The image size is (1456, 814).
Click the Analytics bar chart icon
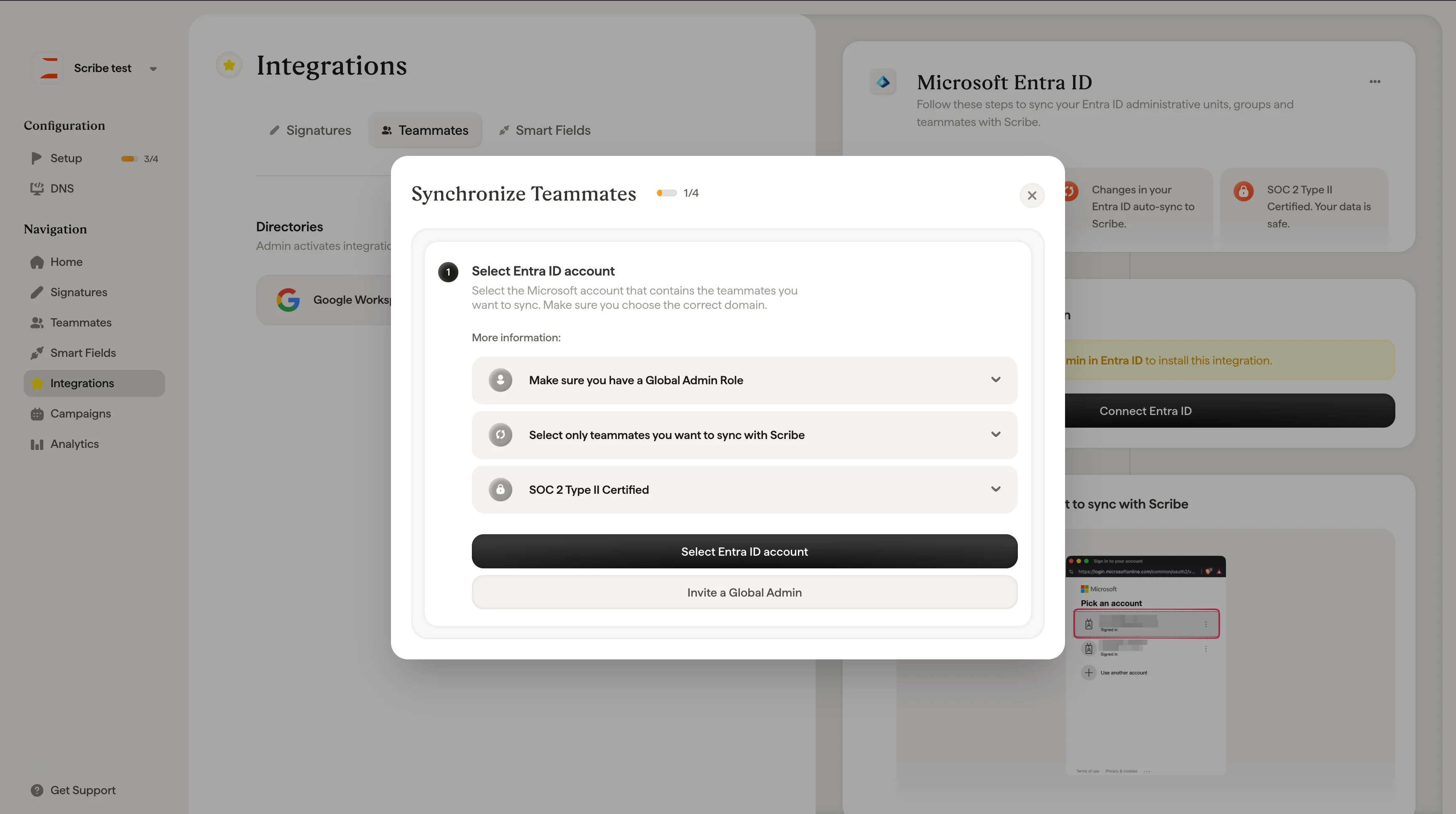coord(37,444)
